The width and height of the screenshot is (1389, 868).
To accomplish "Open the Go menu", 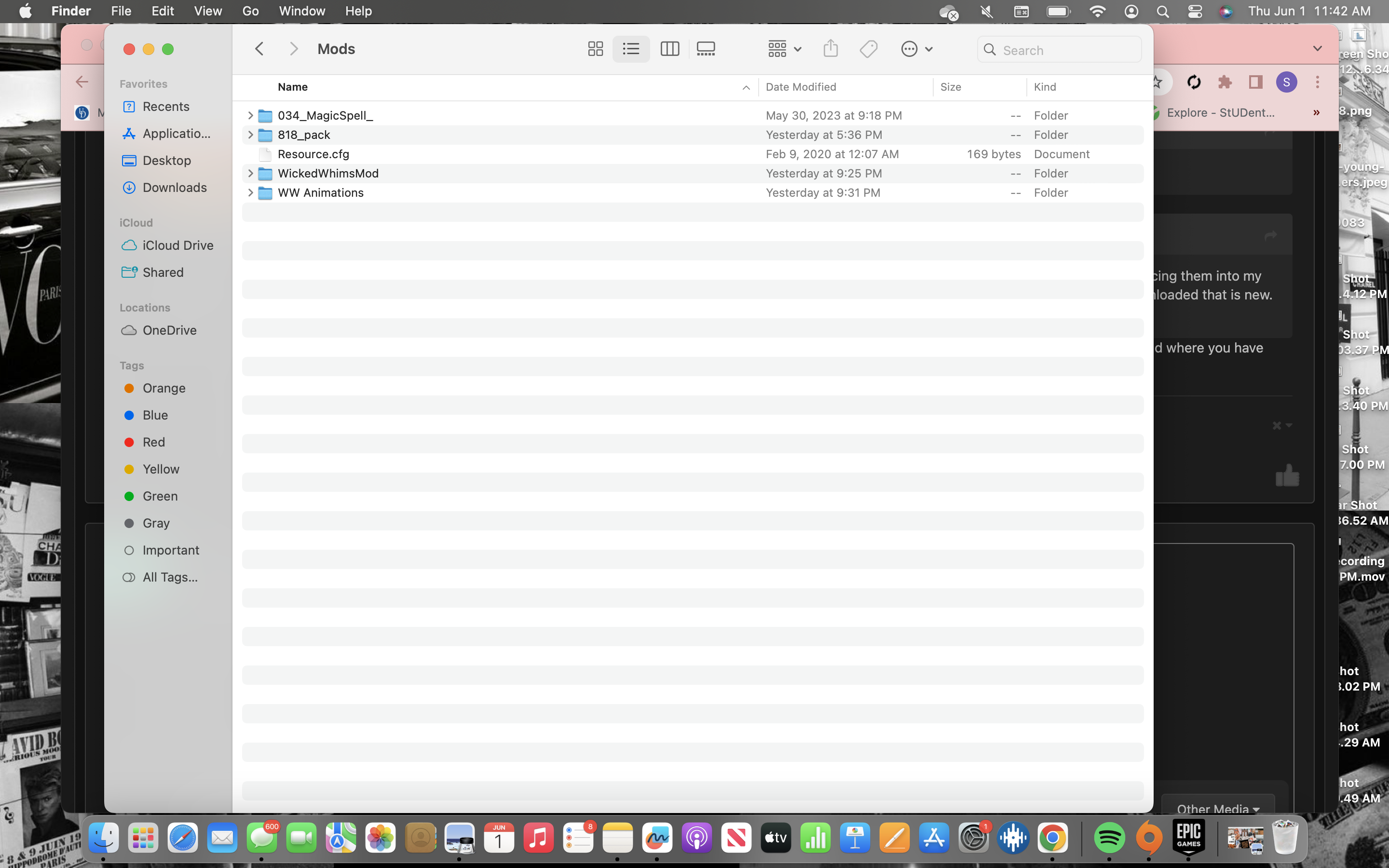I will [250, 12].
